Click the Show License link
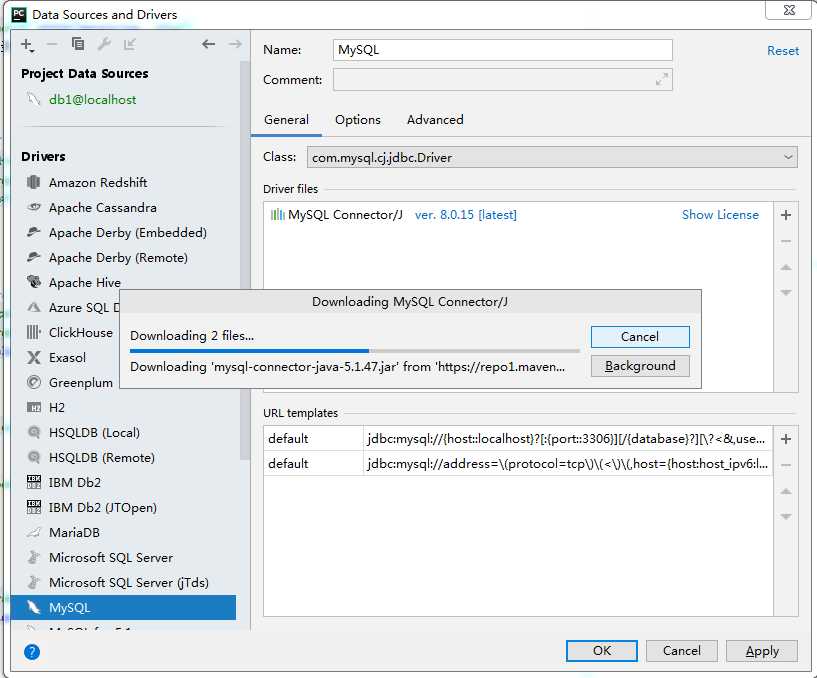The height and width of the screenshot is (678, 817). point(720,215)
